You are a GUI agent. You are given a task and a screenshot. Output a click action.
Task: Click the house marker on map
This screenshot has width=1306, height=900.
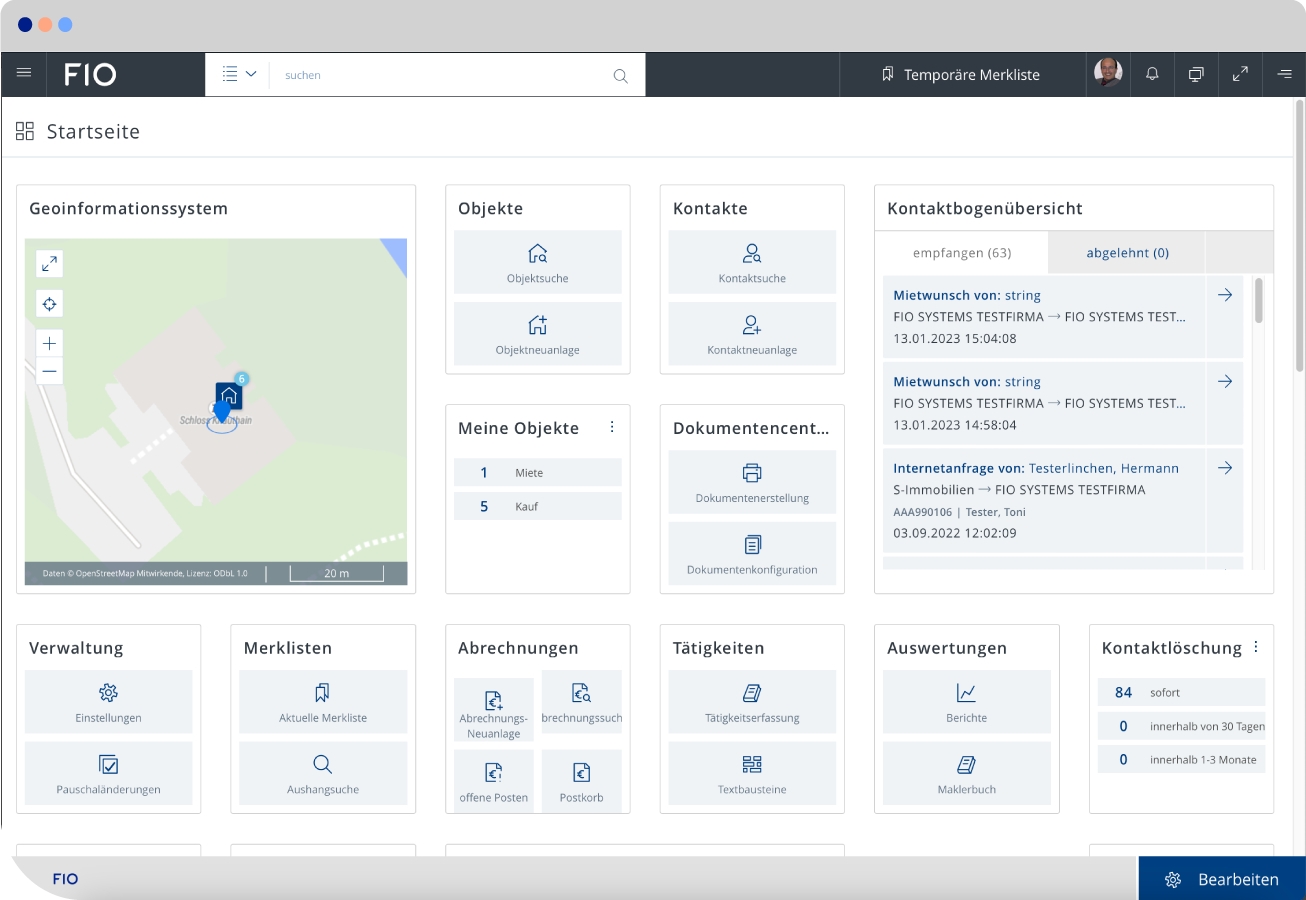tap(228, 396)
